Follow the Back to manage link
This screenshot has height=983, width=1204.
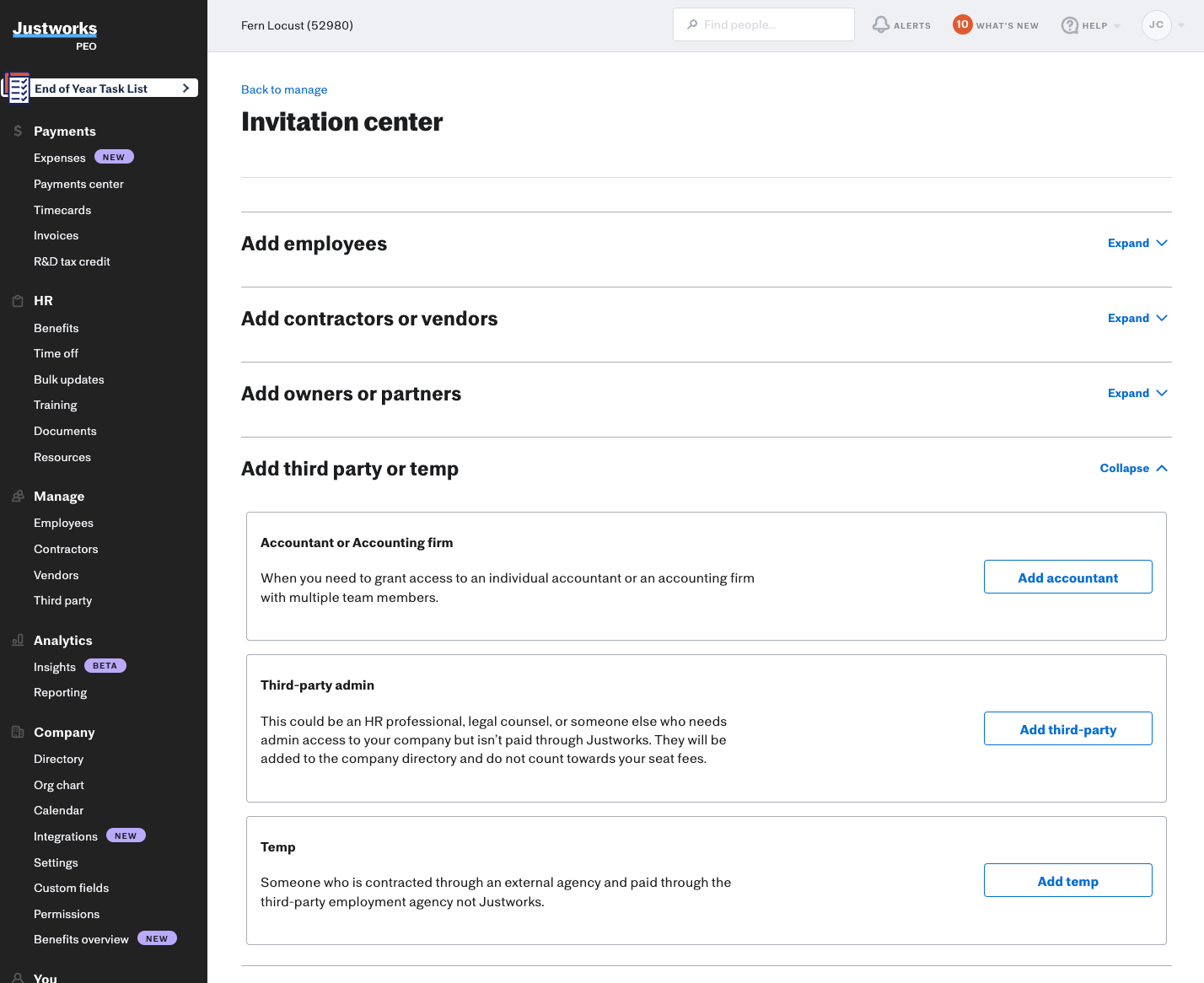[x=284, y=89]
